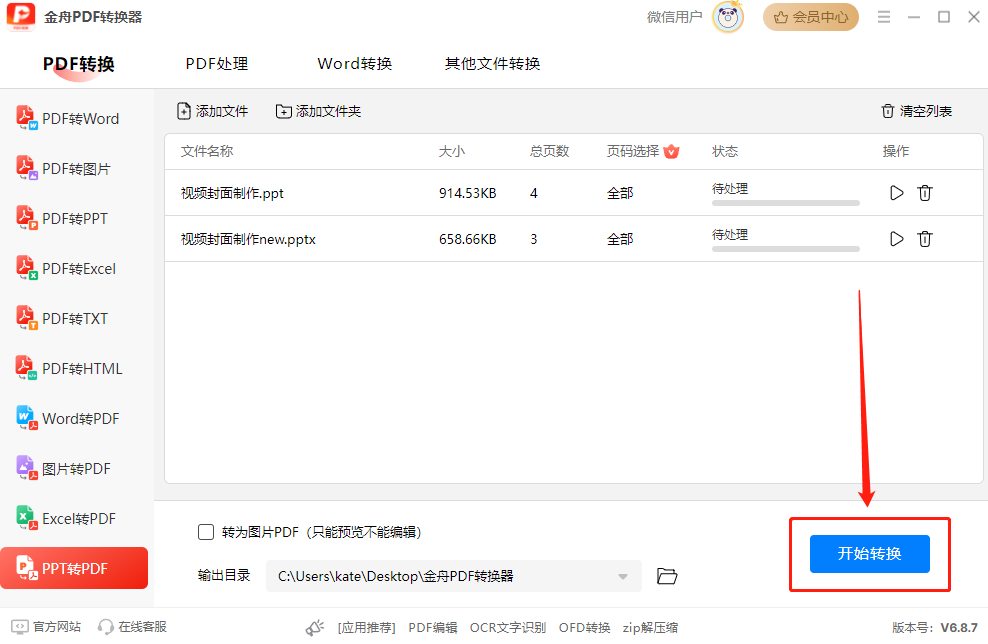Image resolution: width=988 pixels, height=644 pixels.
Task: Open the PDF转Word converter
Action: [x=67, y=118]
